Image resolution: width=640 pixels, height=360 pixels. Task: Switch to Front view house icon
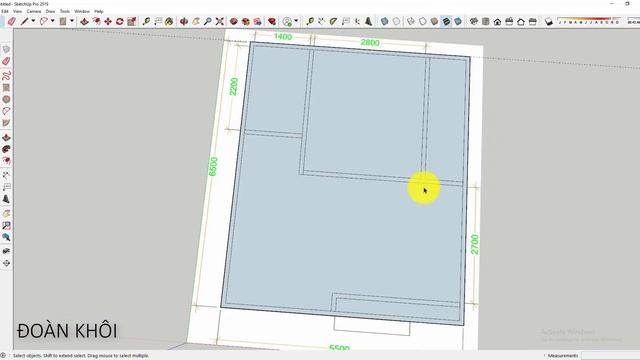coord(497,21)
